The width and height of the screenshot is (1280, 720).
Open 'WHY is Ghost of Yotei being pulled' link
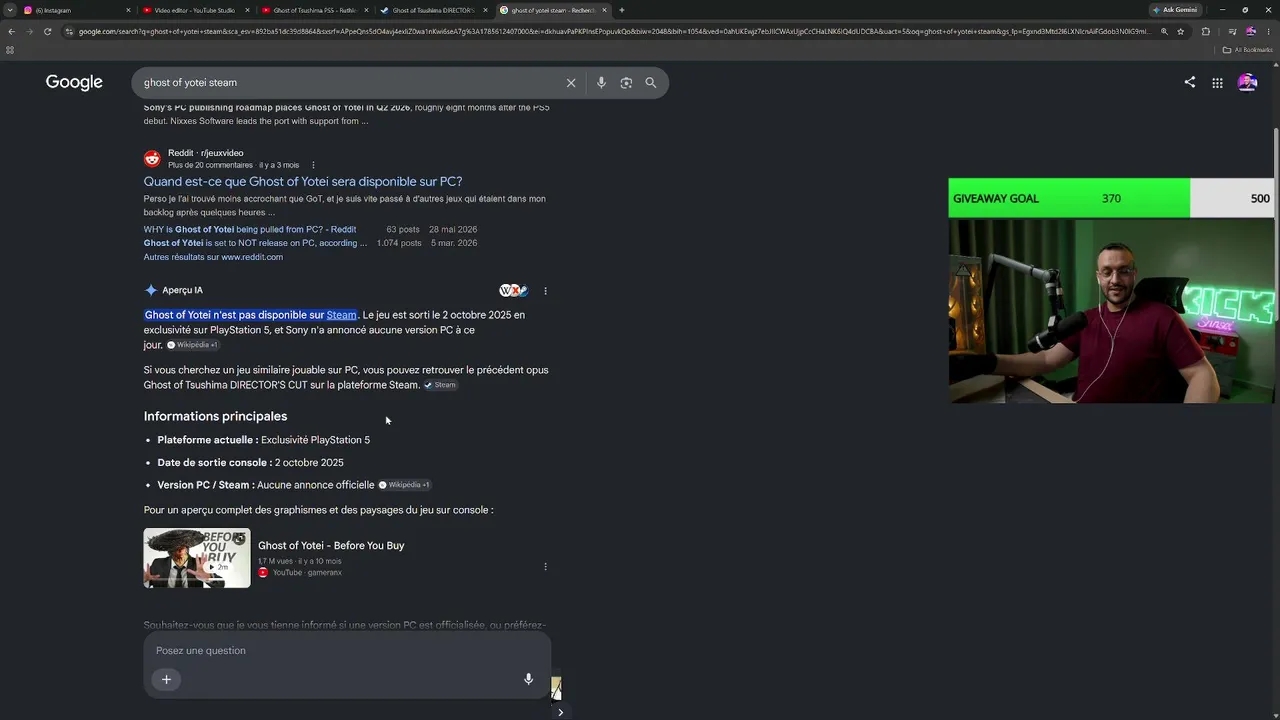coord(250,229)
